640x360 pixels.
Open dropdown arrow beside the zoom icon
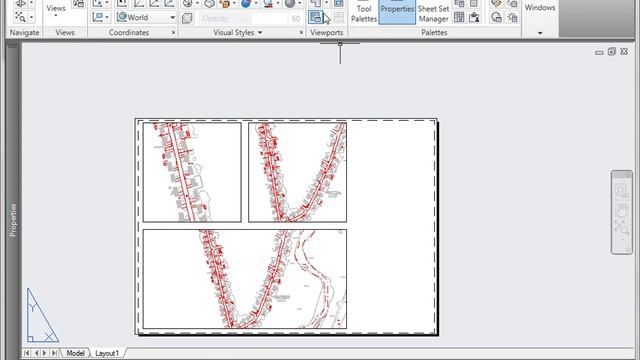tap(31, 17)
